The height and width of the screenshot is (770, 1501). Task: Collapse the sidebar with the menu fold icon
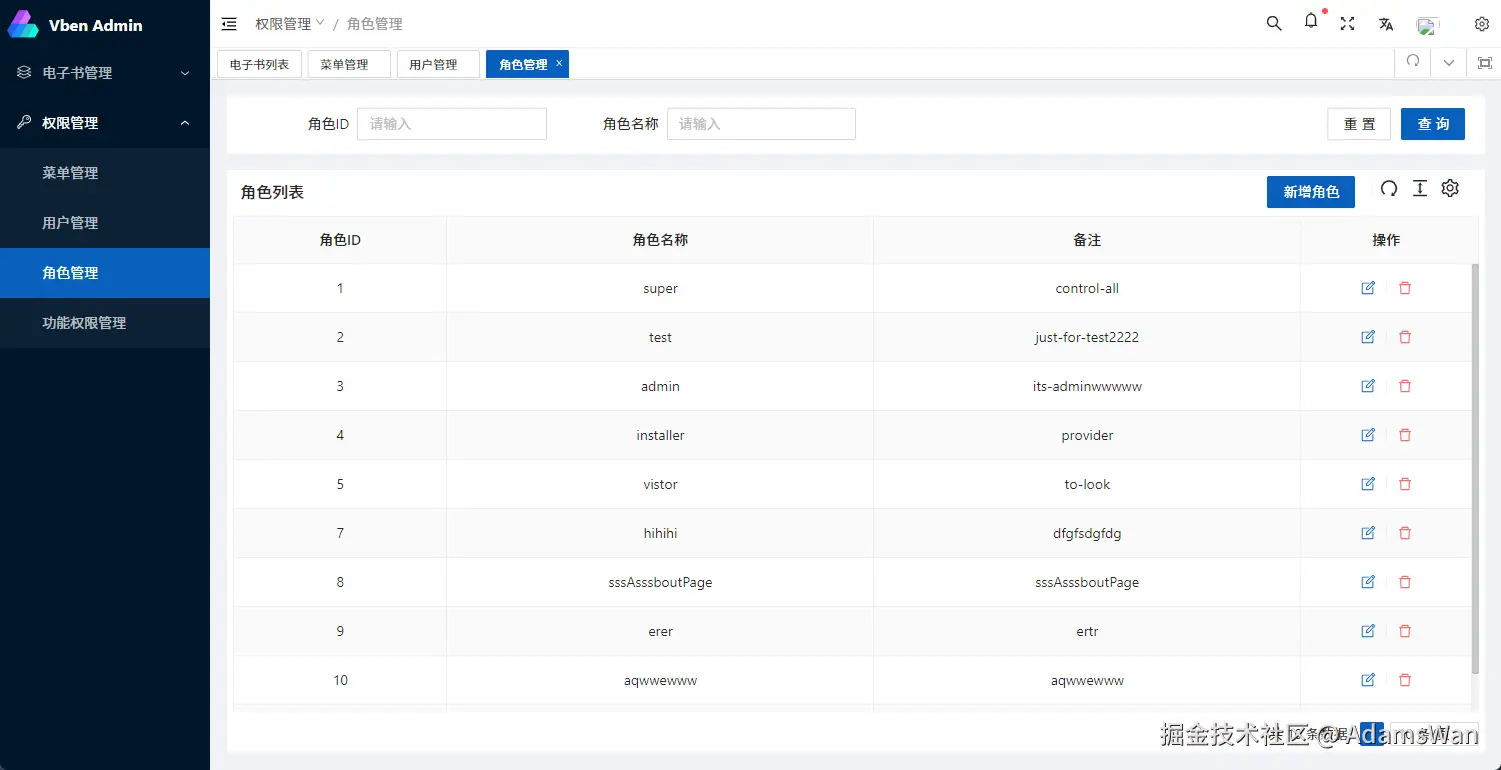click(x=229, y=24)
